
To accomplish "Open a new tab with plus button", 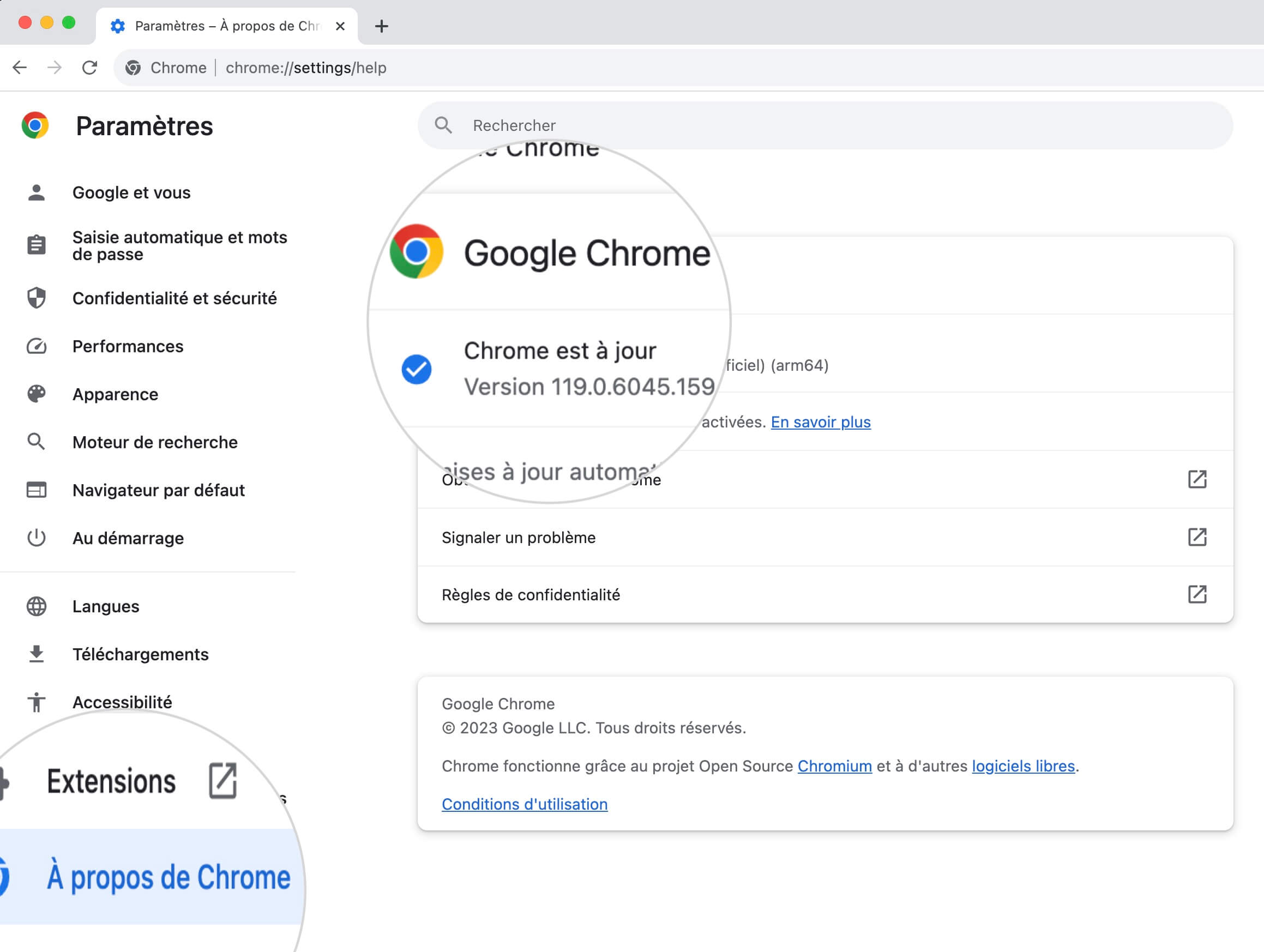I will [381, 26].
